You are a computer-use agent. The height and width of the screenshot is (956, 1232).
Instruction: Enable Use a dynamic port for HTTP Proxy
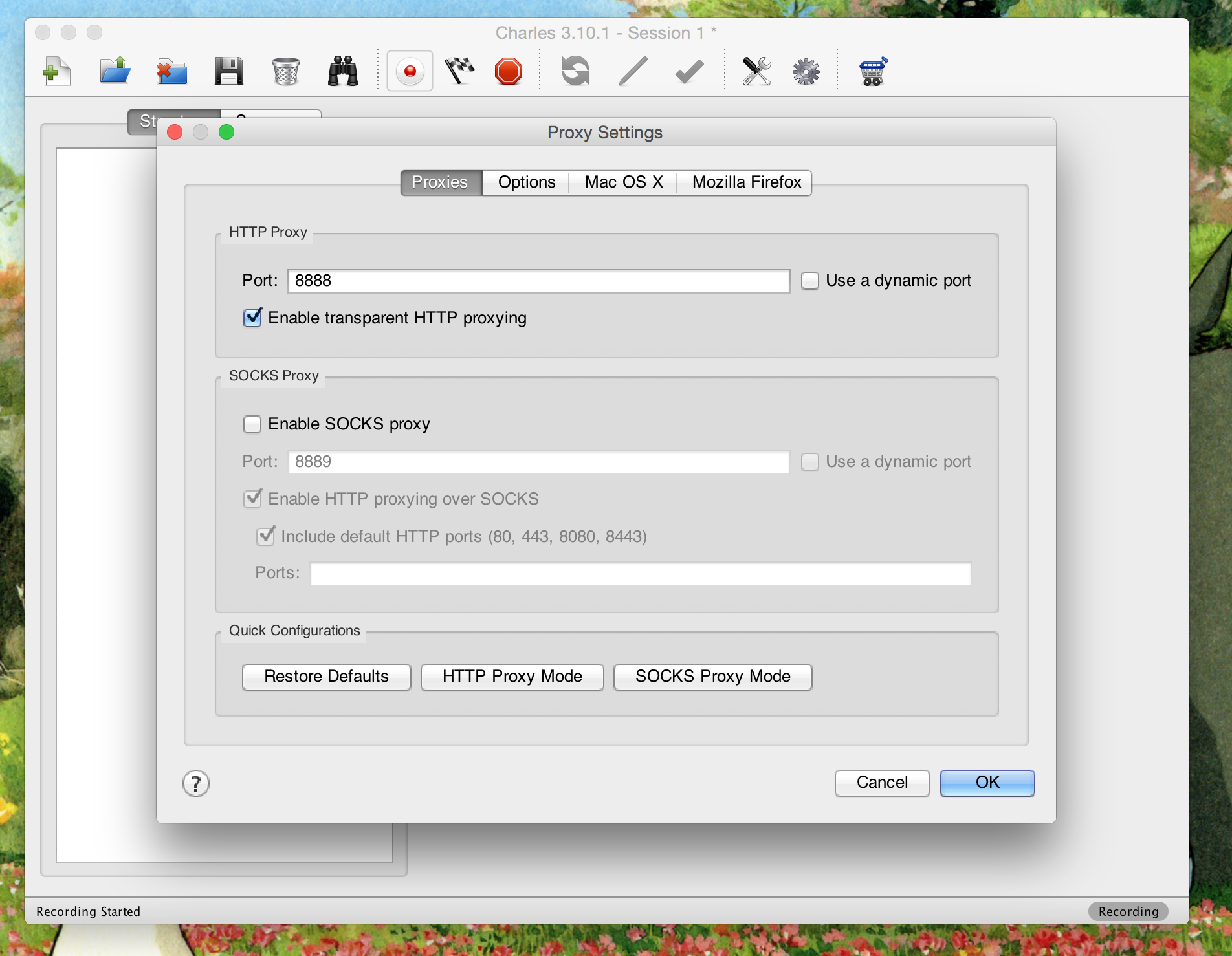point(809,281)
